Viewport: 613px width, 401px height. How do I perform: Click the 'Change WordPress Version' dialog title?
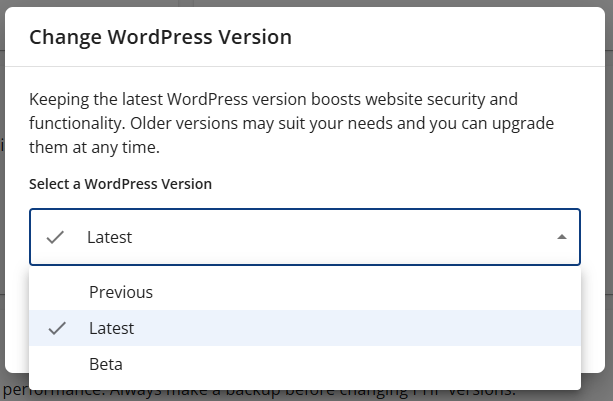[160, 38]
